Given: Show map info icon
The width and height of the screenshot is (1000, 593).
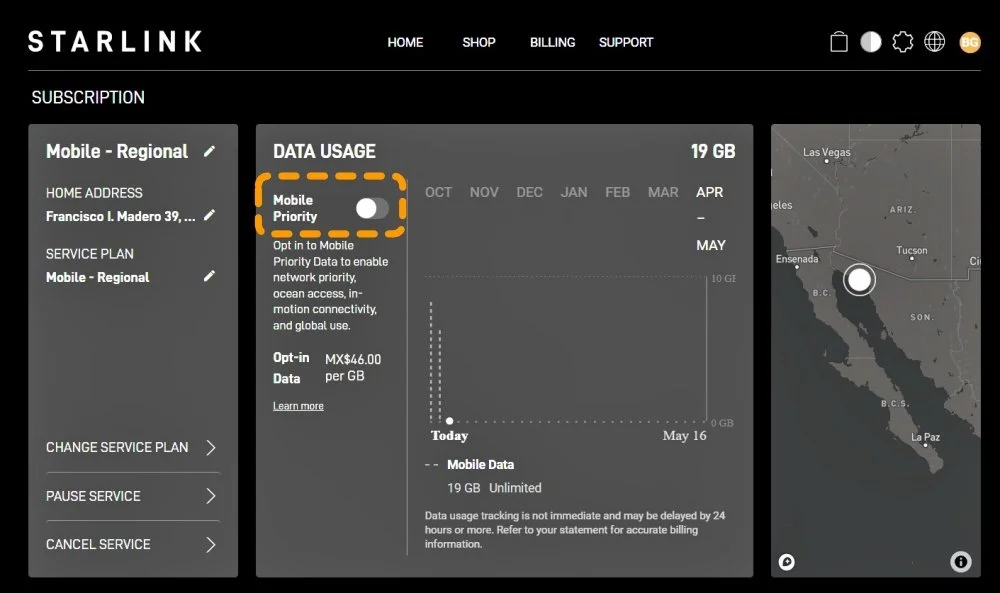Looking at the screenshot, I should (x=960, y=561).
